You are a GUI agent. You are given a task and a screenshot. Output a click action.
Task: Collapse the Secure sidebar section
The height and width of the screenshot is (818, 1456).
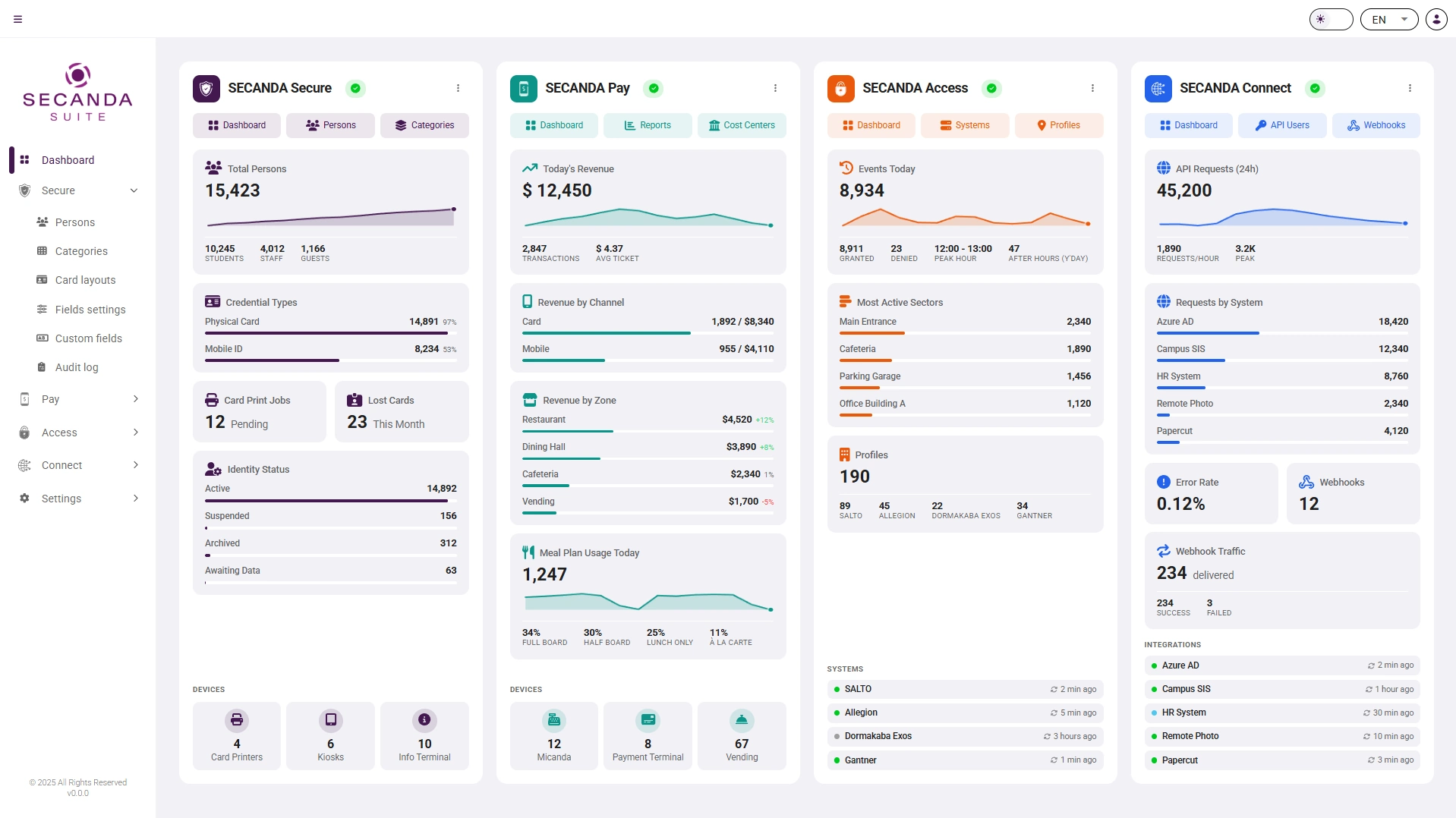pyautogui.click(x=77, y=190)
